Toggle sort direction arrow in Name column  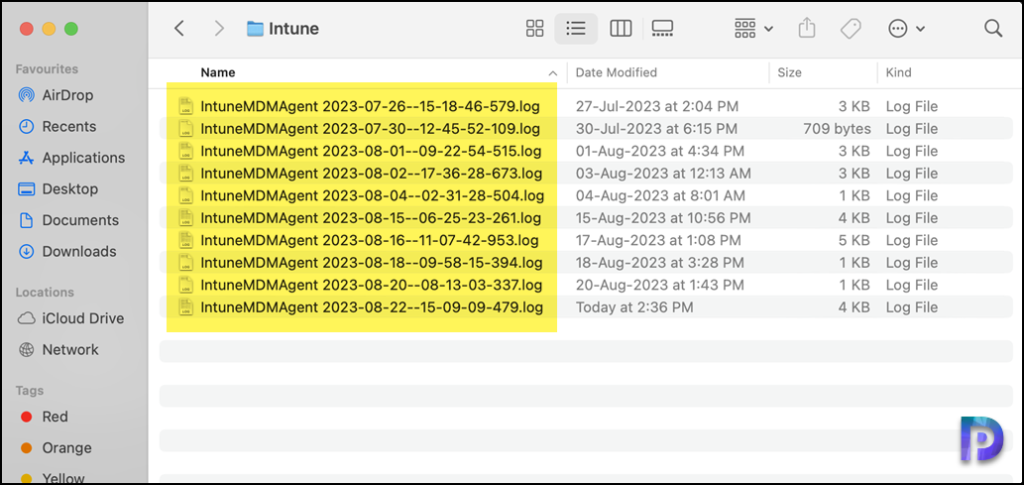pos(552,73)
